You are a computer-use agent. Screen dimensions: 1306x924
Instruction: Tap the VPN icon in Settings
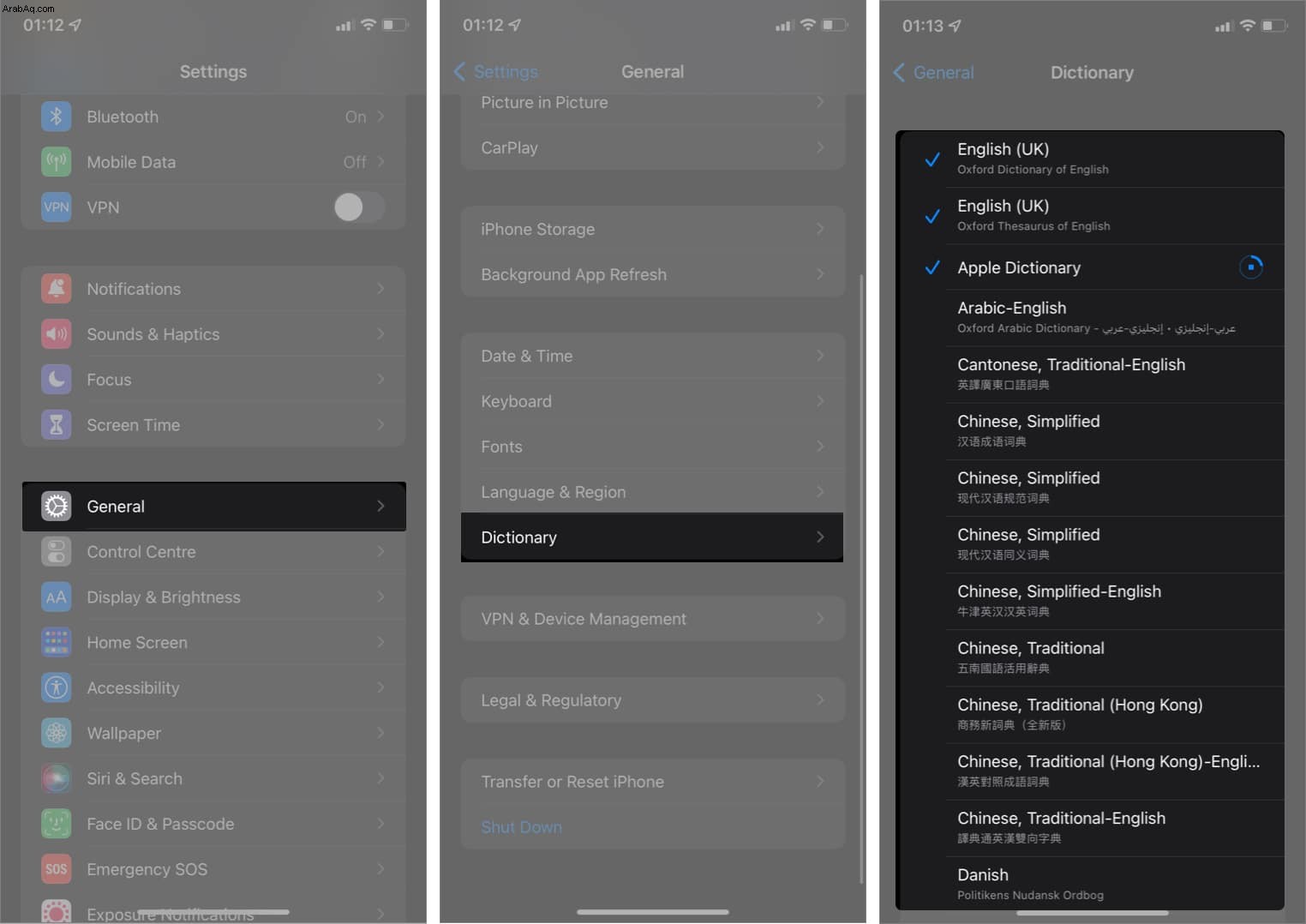click(x=57, y=207)
